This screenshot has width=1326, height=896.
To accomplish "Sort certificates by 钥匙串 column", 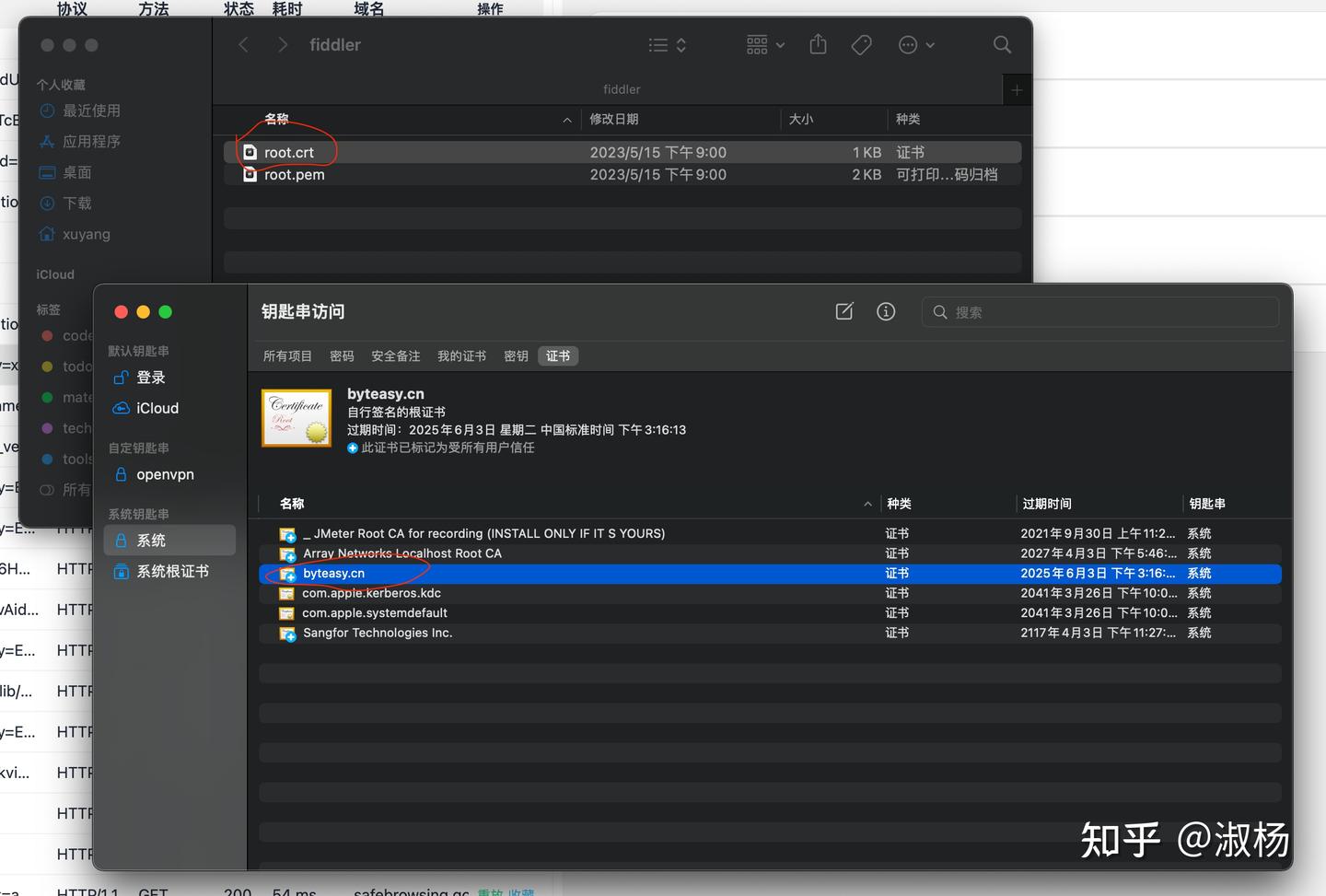I will (1207, 504).
